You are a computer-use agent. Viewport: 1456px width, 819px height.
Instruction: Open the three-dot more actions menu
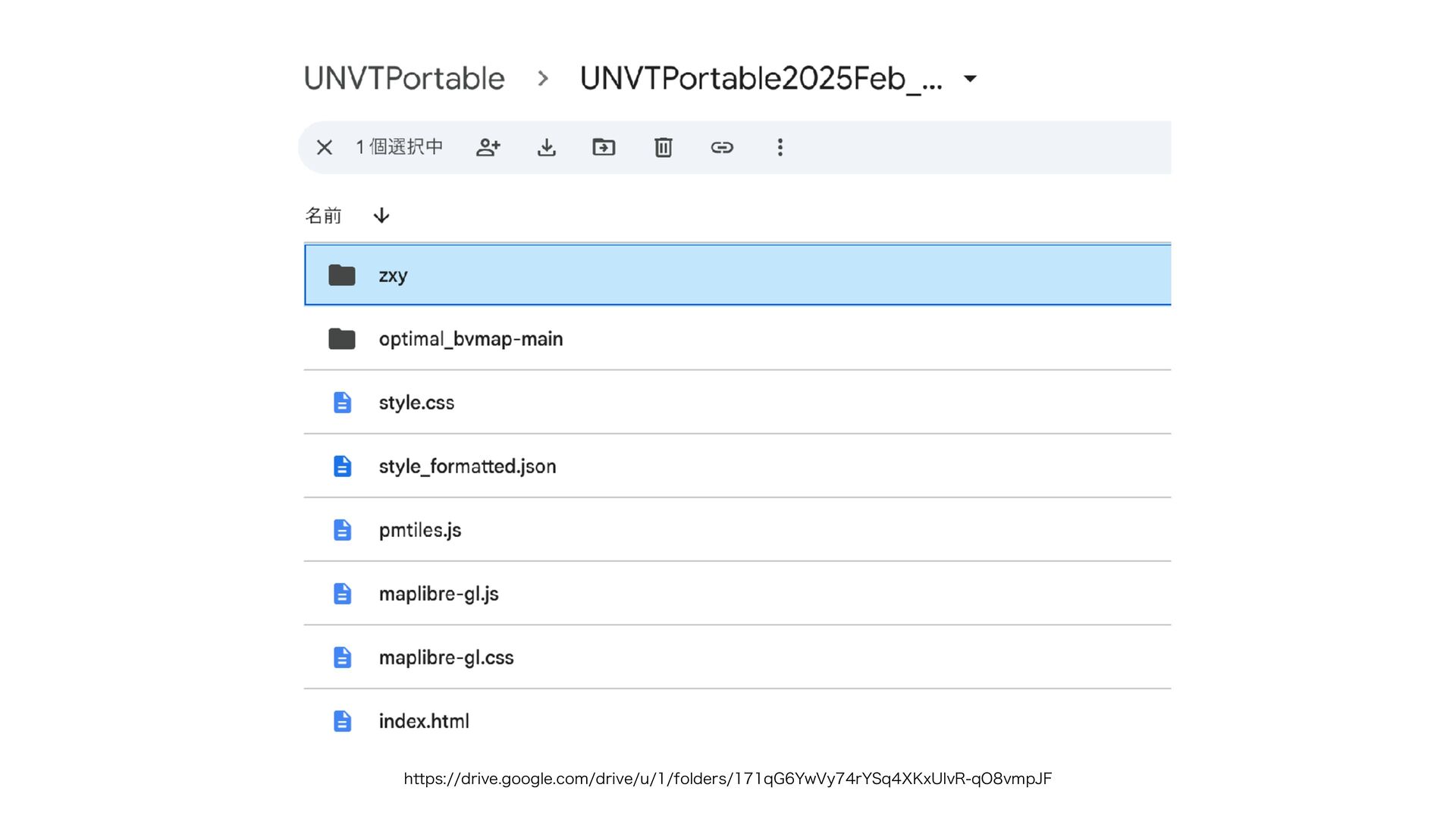coord(780,147)
